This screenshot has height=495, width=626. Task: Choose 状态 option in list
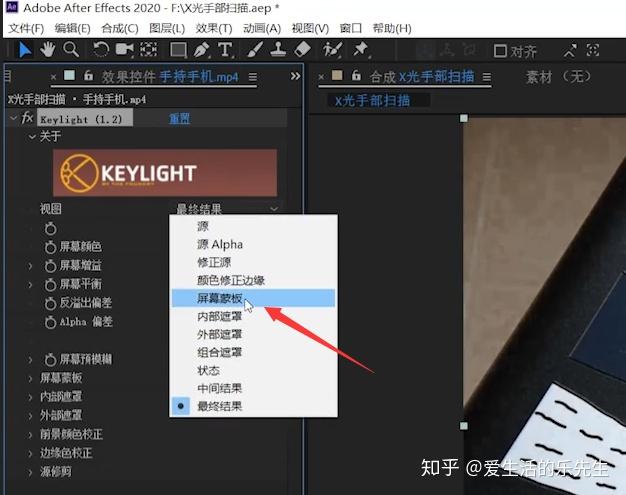pyautogui.click(x=254, y=370)
